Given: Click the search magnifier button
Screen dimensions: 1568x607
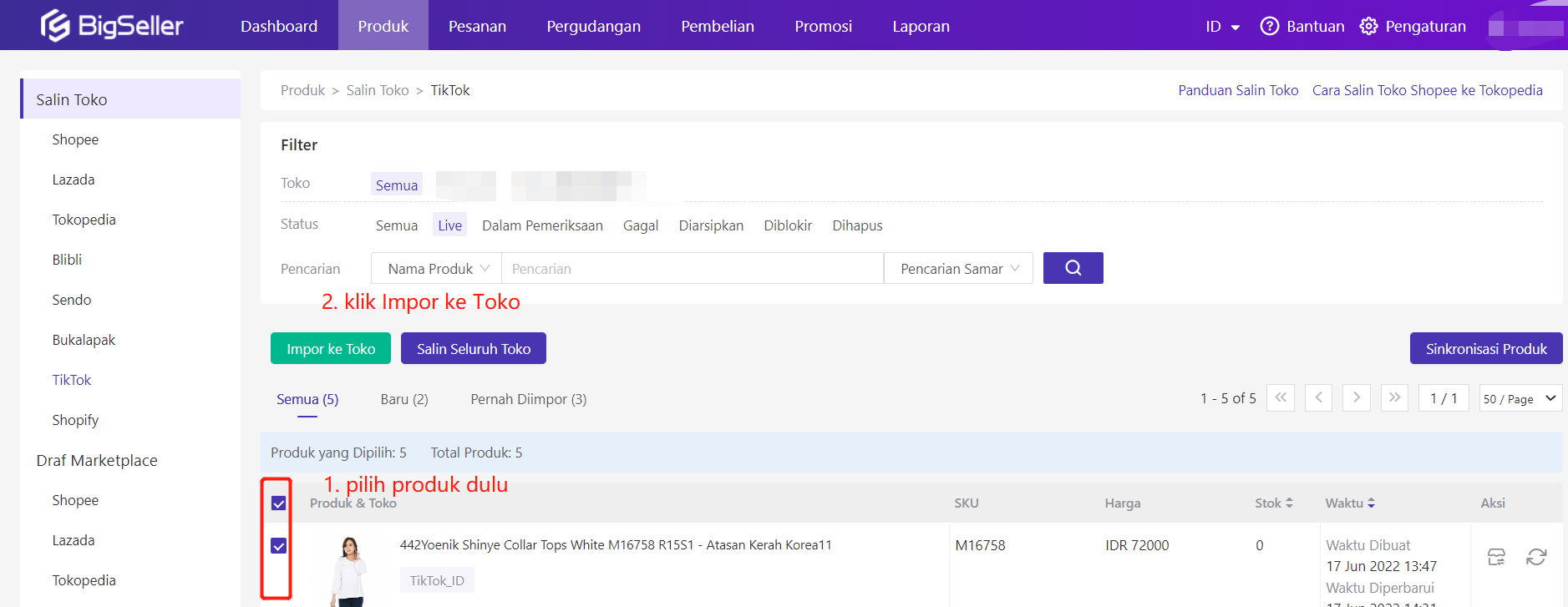Looking at the screenshot, I should click(1073, 268).
